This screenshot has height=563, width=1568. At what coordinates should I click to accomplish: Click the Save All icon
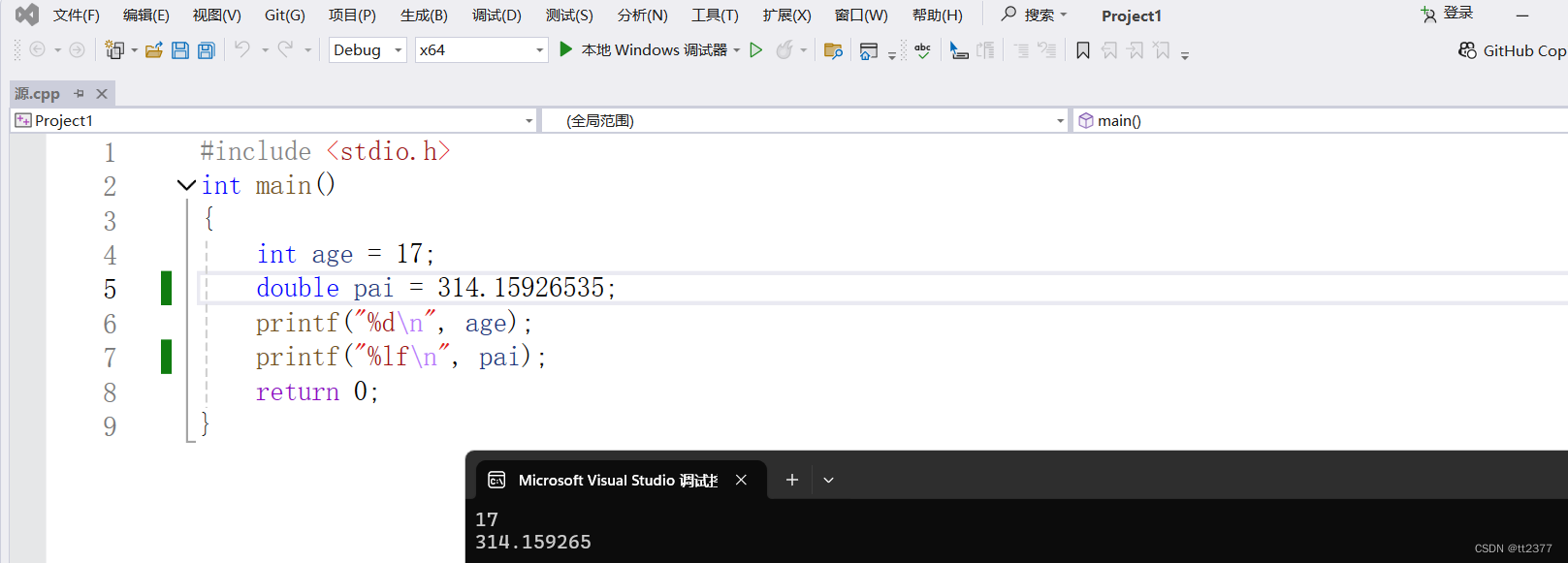click(206, 49)
